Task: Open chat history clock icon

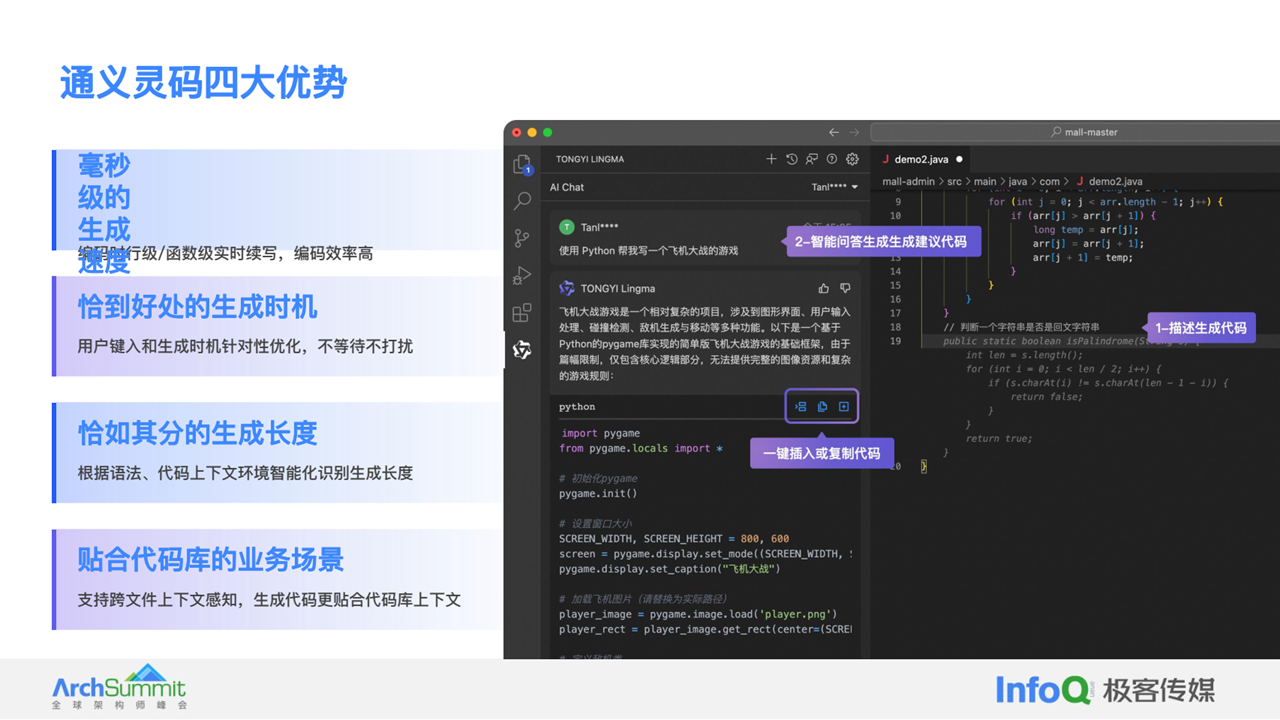Action: click(791, 159)
